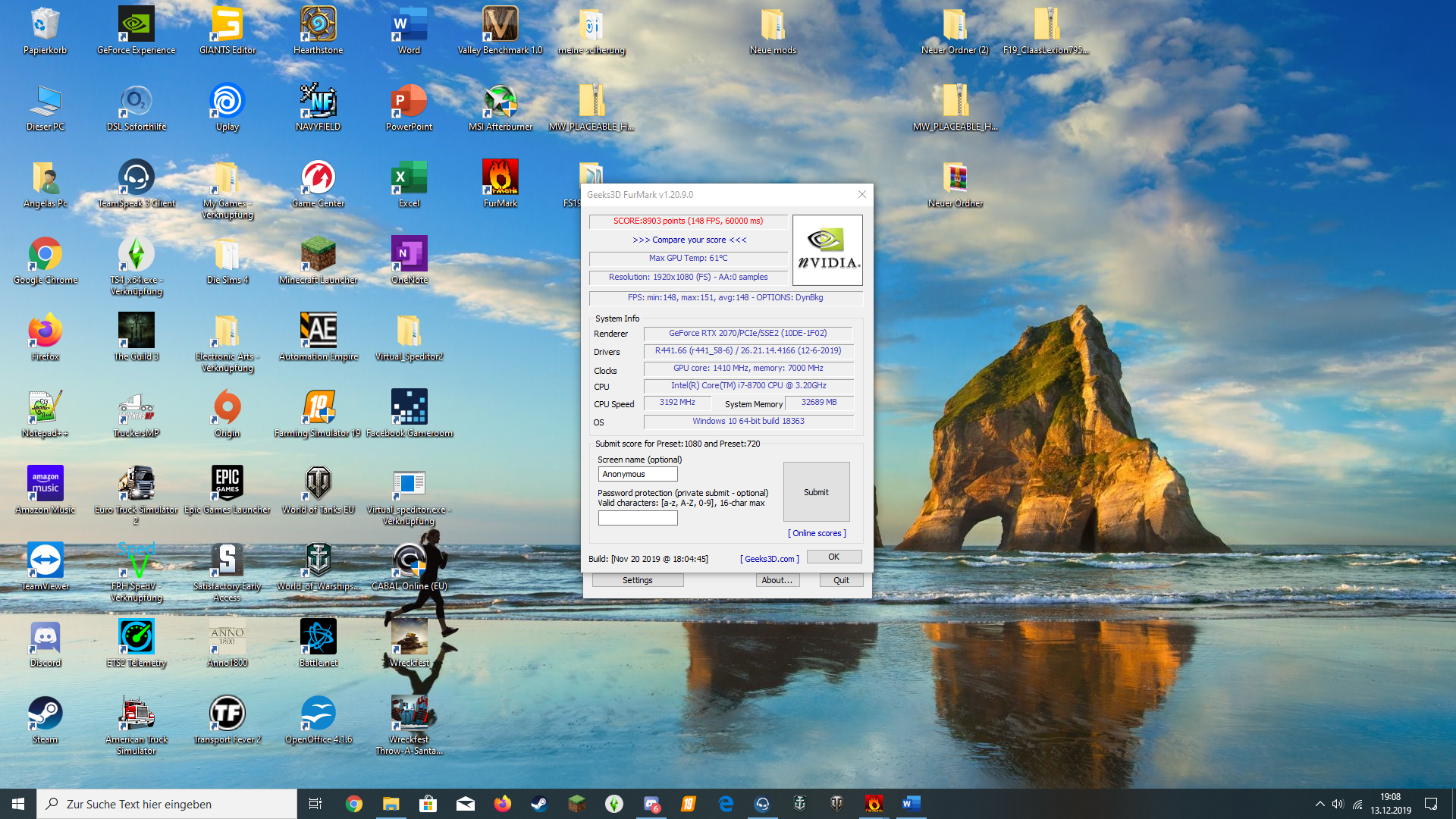The height and width of the screenshot is (819, 1456).
Task: Open the Papierkorb recycle bin icon
Action: [x=45, y=31]
